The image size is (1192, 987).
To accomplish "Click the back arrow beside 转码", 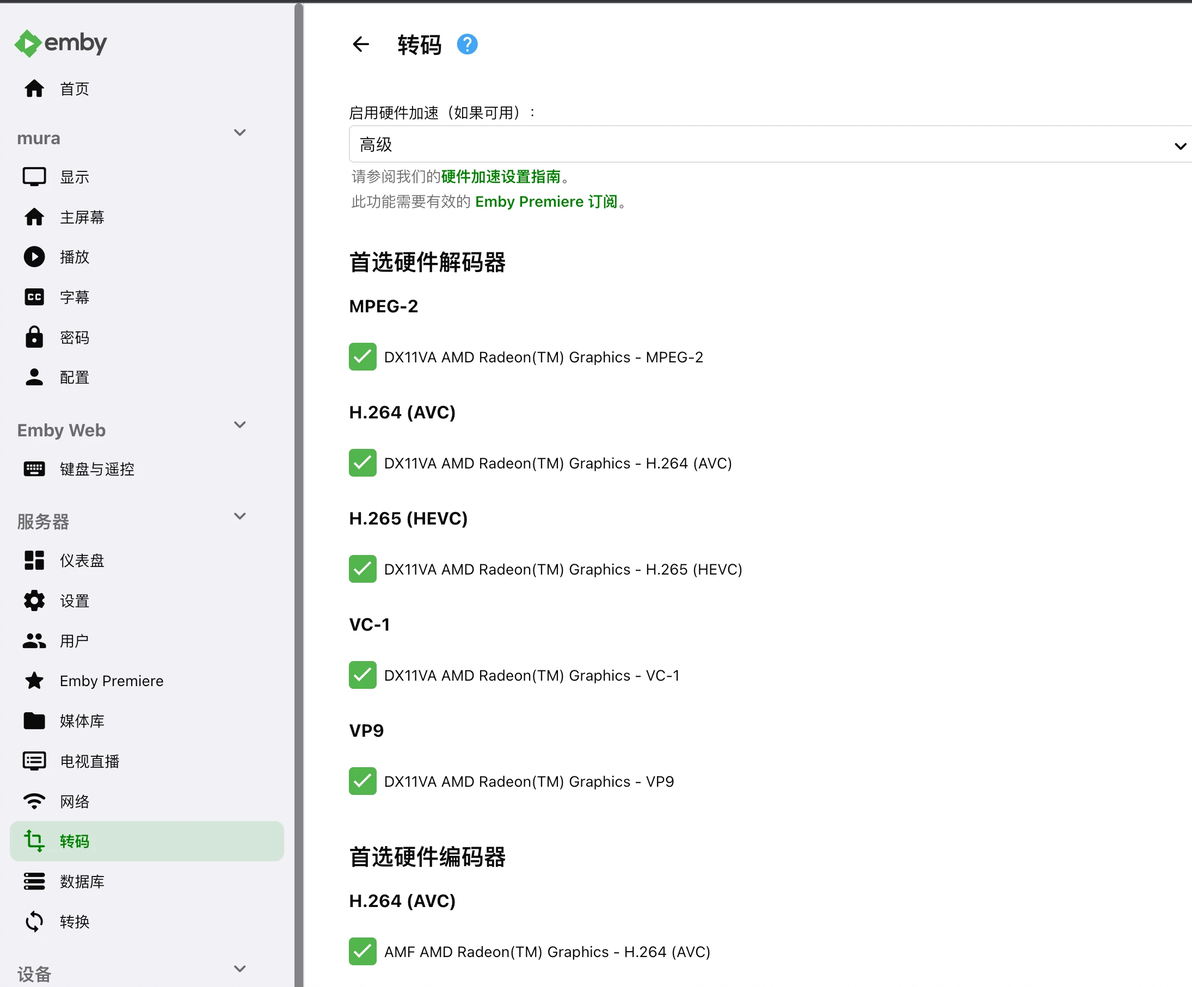I will [x=360, y=44].
